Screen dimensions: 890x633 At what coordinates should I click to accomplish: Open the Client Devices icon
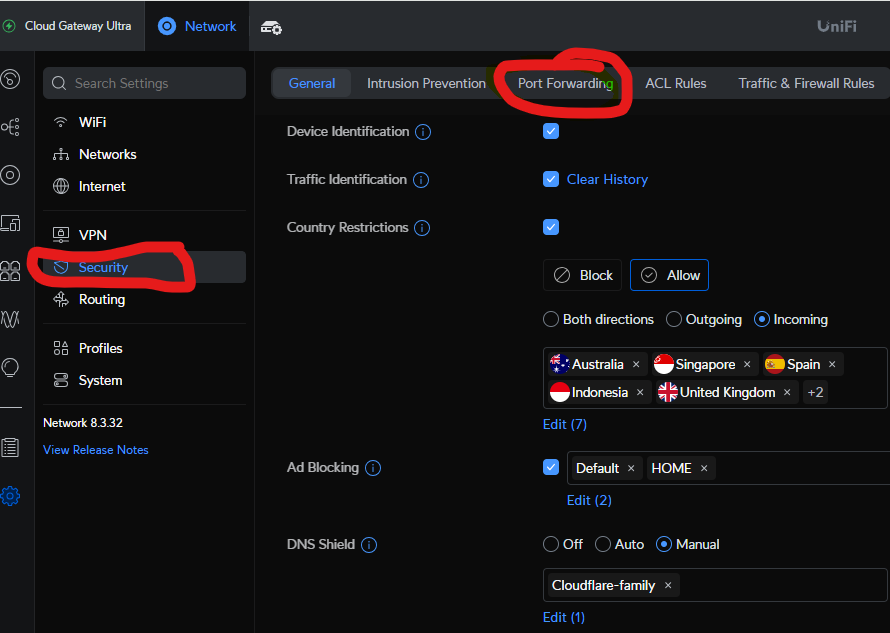(x=10, y=223)
